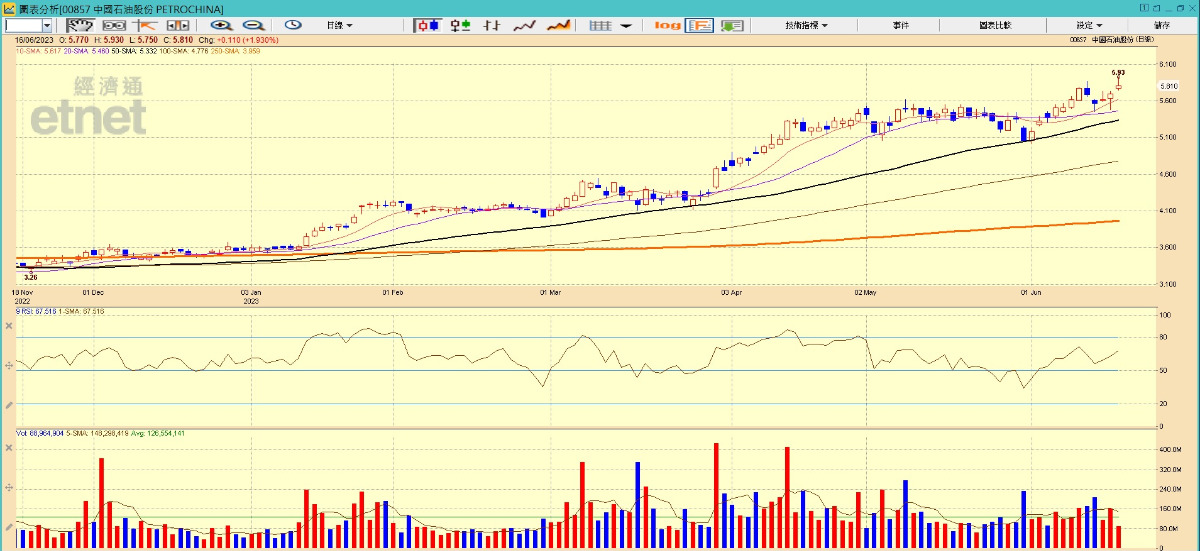This screenshot has width=1200, height=551.
Task: Click the 圖表比較 button
Action: coord(996,25)
